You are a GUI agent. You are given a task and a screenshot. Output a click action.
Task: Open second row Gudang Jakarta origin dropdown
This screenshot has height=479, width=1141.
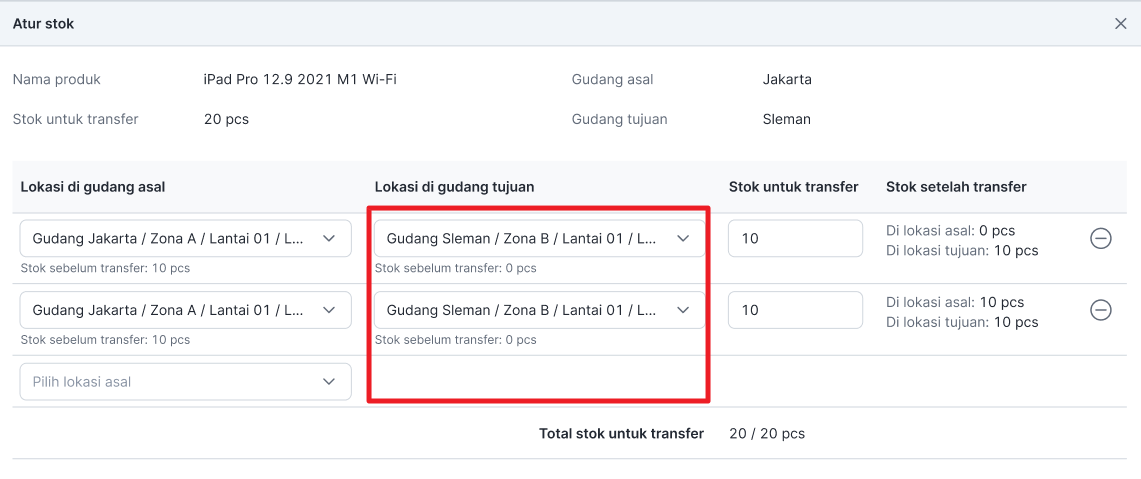click(186, 309)
